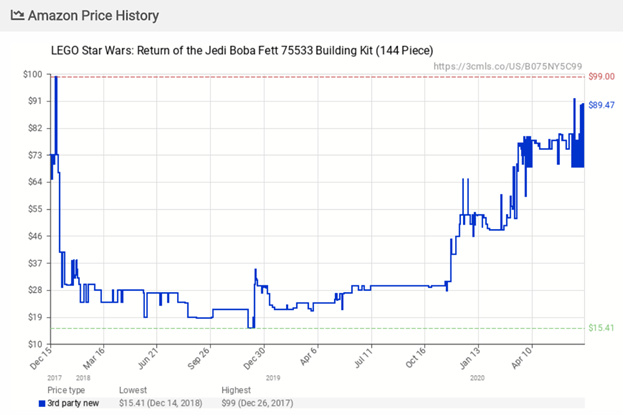Click the chart icon beside Amazon Price History
Screen dimensions: 623x415
[x=18, y=17]
